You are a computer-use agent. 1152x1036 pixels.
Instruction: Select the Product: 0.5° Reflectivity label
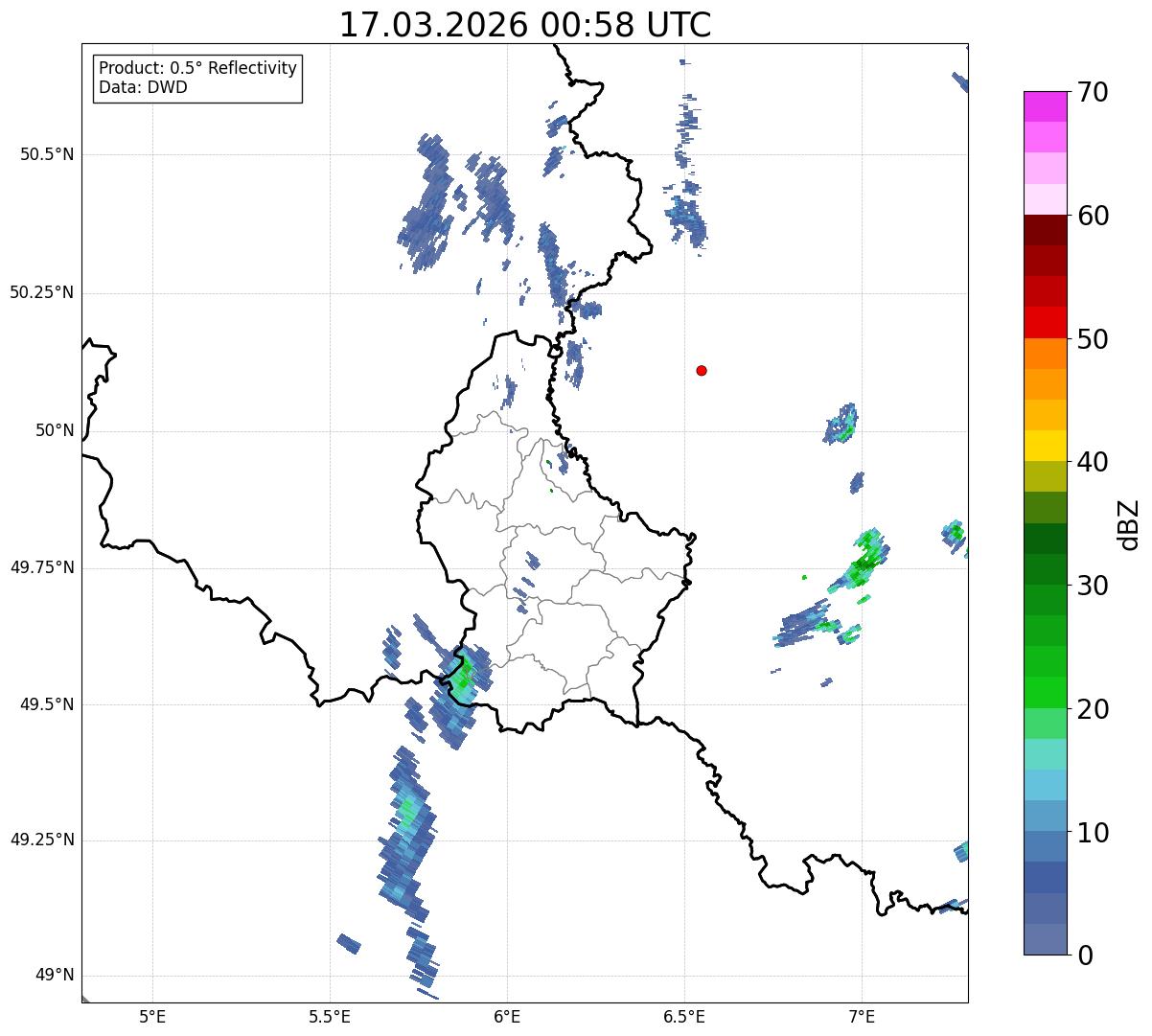[x=197, y=69]
